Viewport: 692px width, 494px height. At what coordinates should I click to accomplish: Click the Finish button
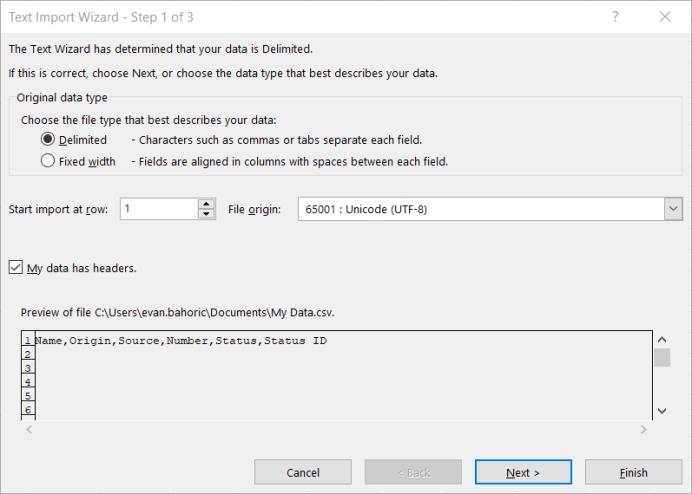pos(633,472)
